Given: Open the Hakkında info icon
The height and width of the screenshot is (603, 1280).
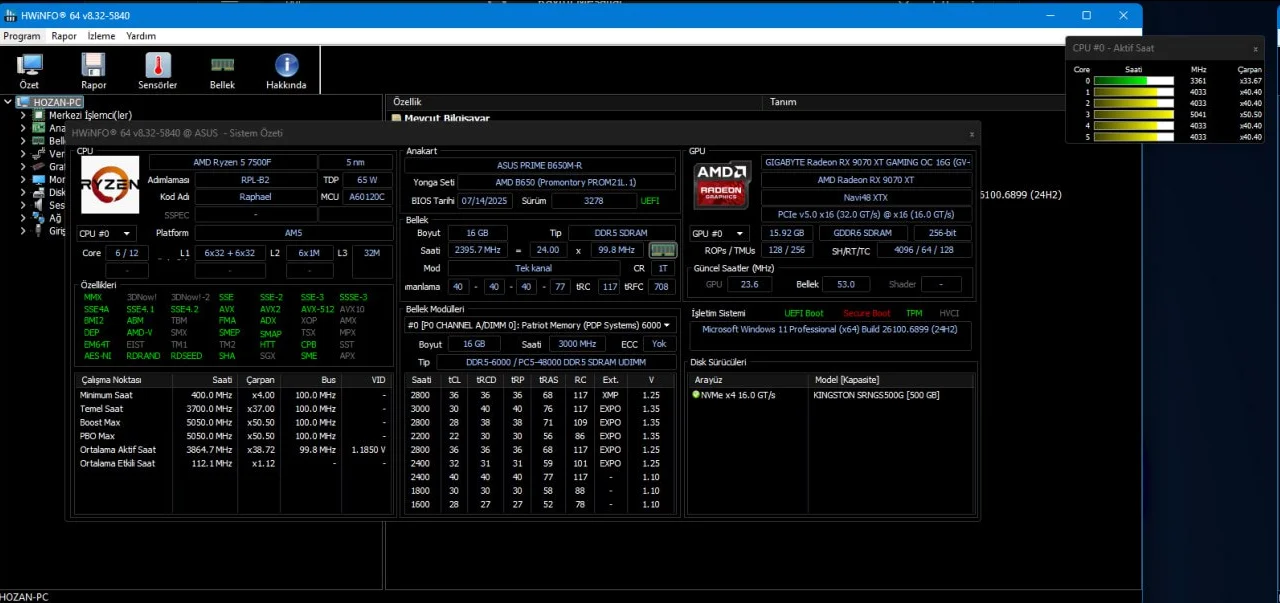Looking at the screenshot, I should point(286,70).
